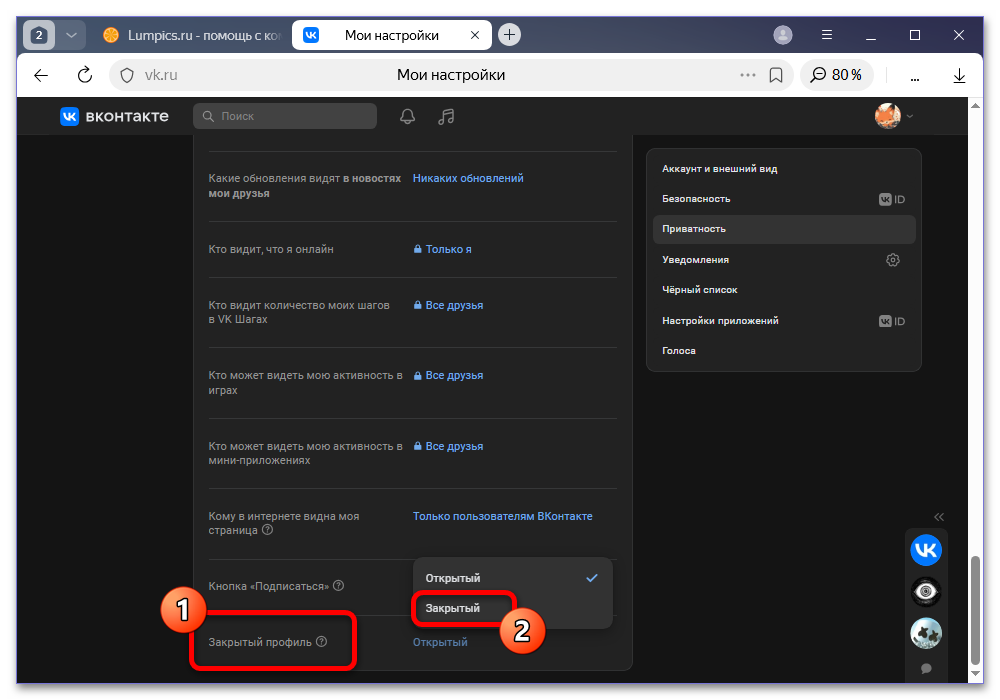Change Никаких обновлений news setting
The width and height of the screenshot is (1000, 700).
468,179
